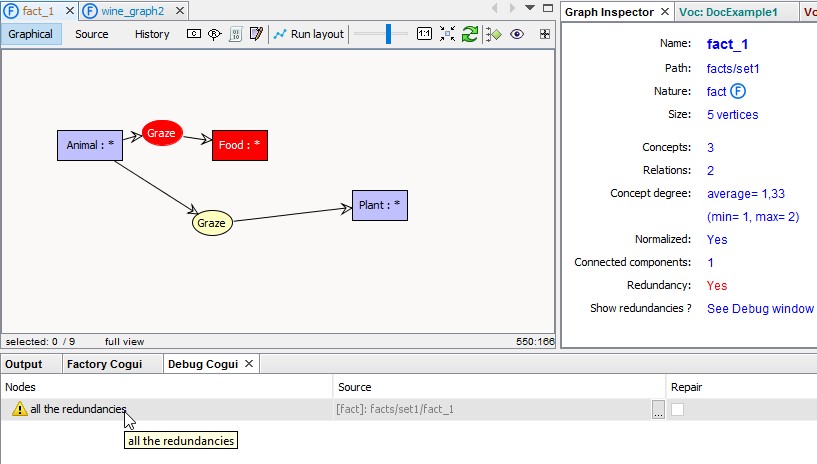Close the Graph Inspector tab
817x464 pixels.
[665, 11]
